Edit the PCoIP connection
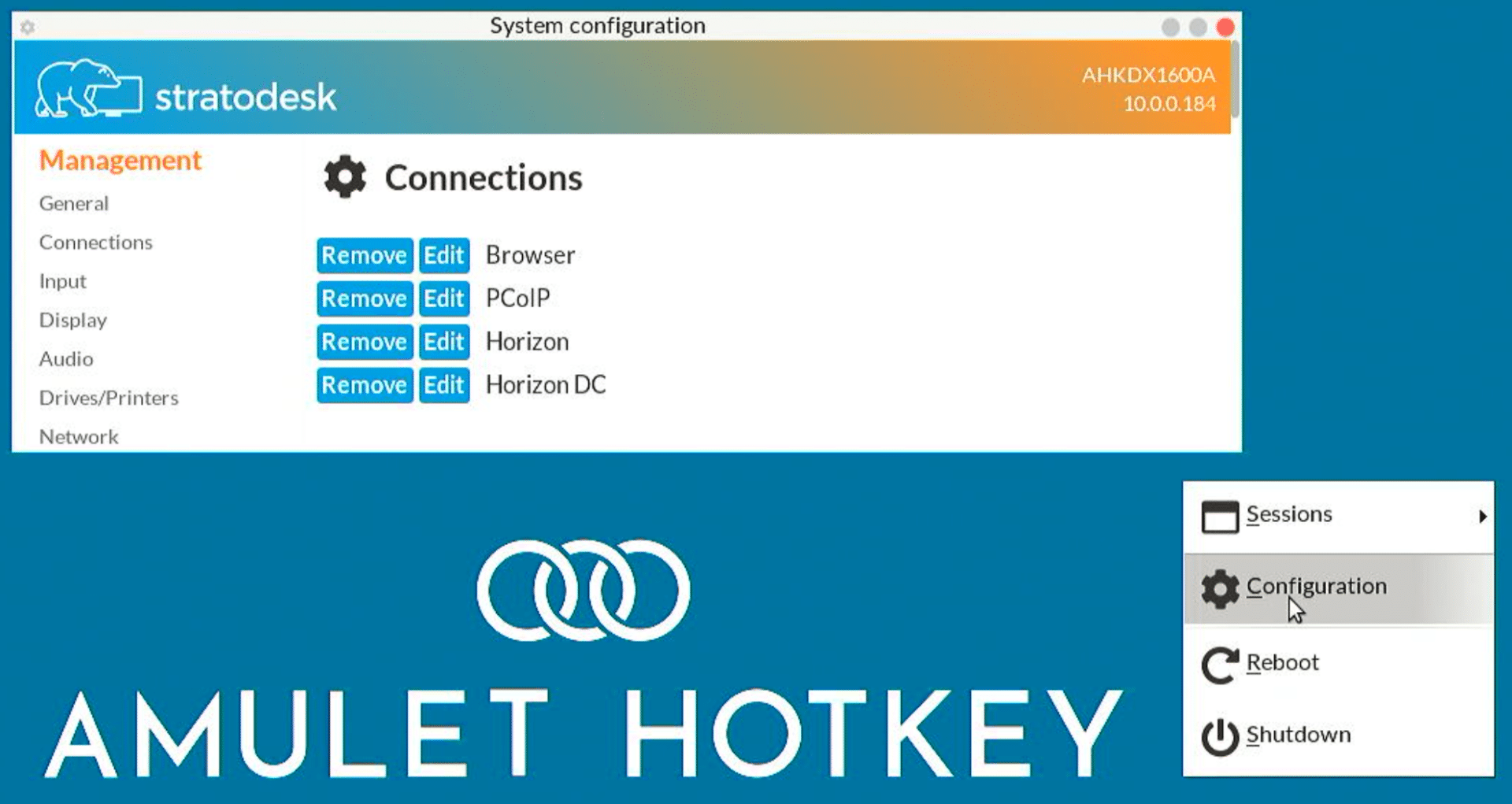 444,298
